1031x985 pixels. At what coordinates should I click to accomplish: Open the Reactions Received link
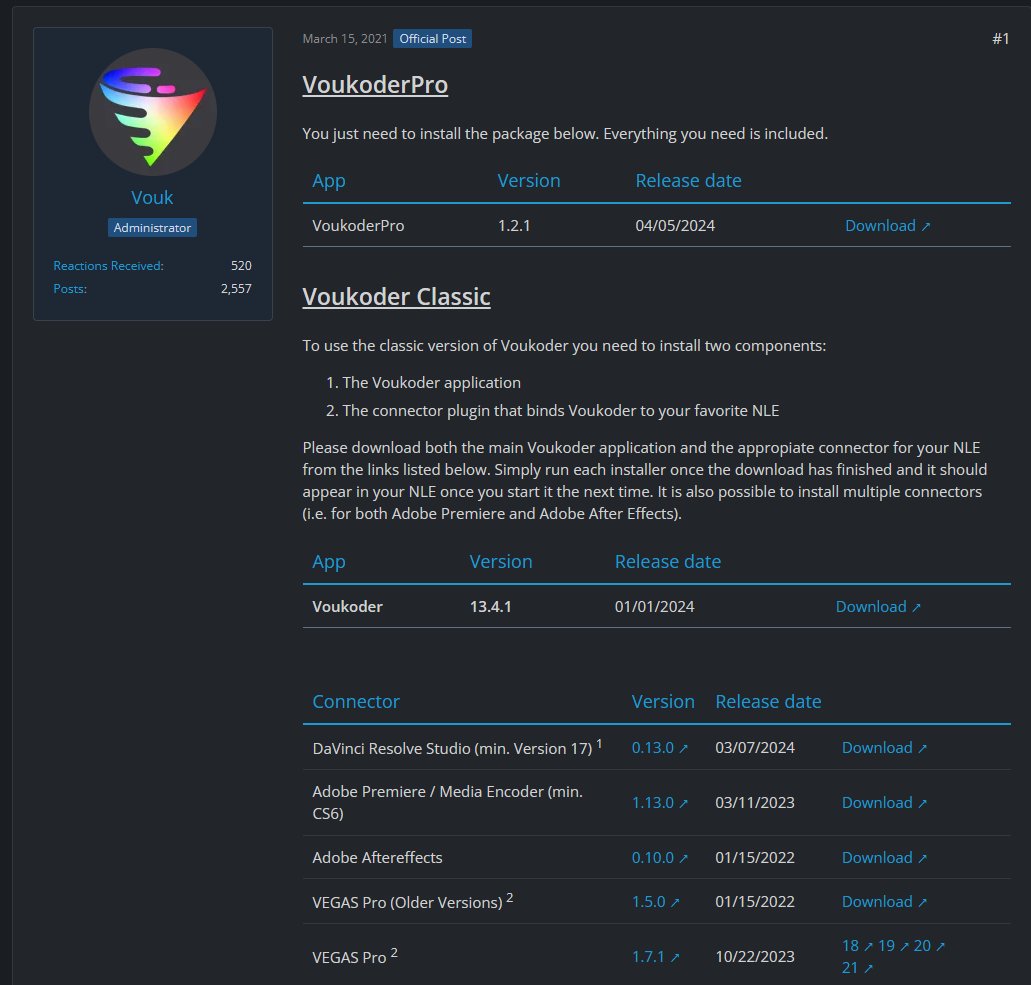[x=108, y=266]
